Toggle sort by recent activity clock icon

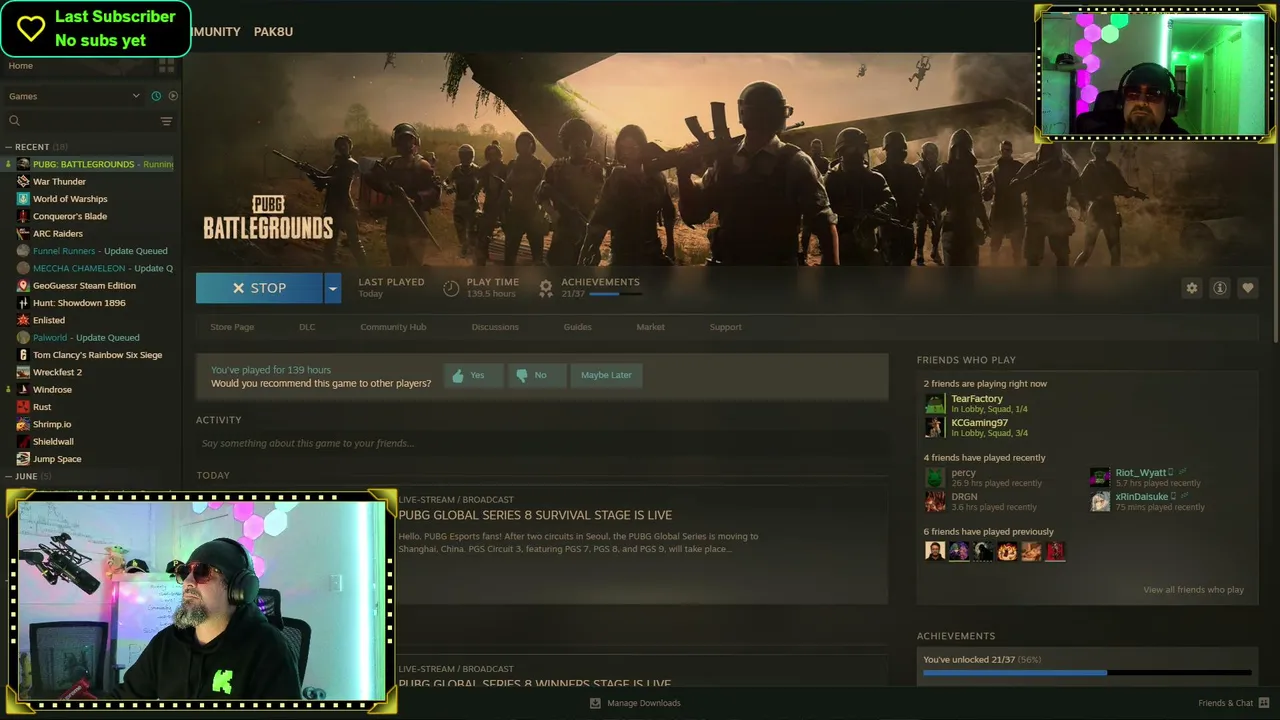156,96
